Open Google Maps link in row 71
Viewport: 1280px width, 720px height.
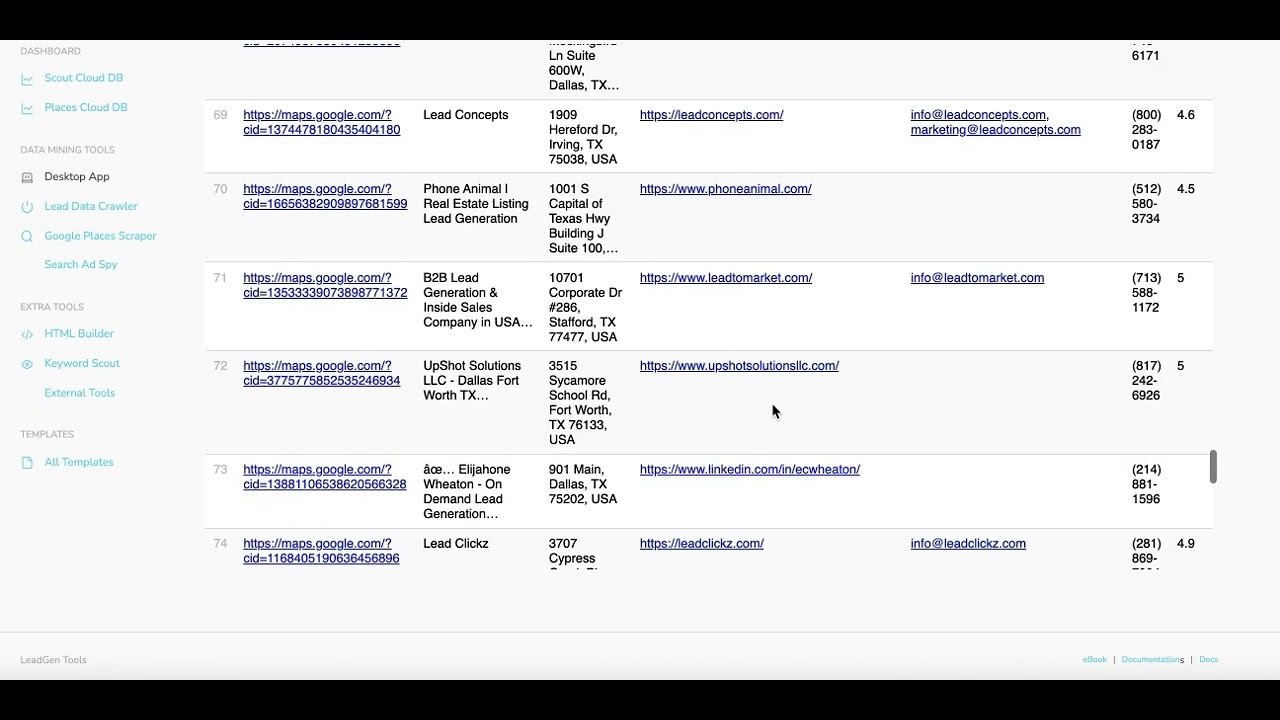click(325, 285)
